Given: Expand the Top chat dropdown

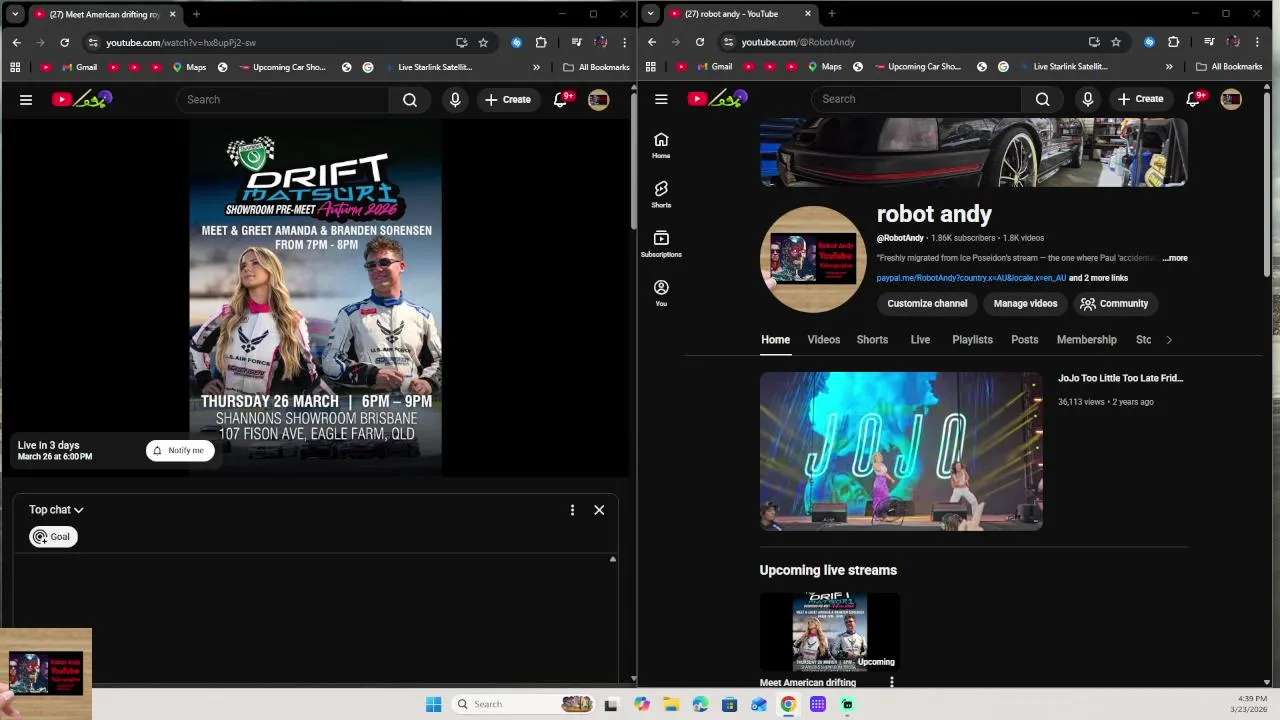Looking at the screenshot, I should click(56, 510).
